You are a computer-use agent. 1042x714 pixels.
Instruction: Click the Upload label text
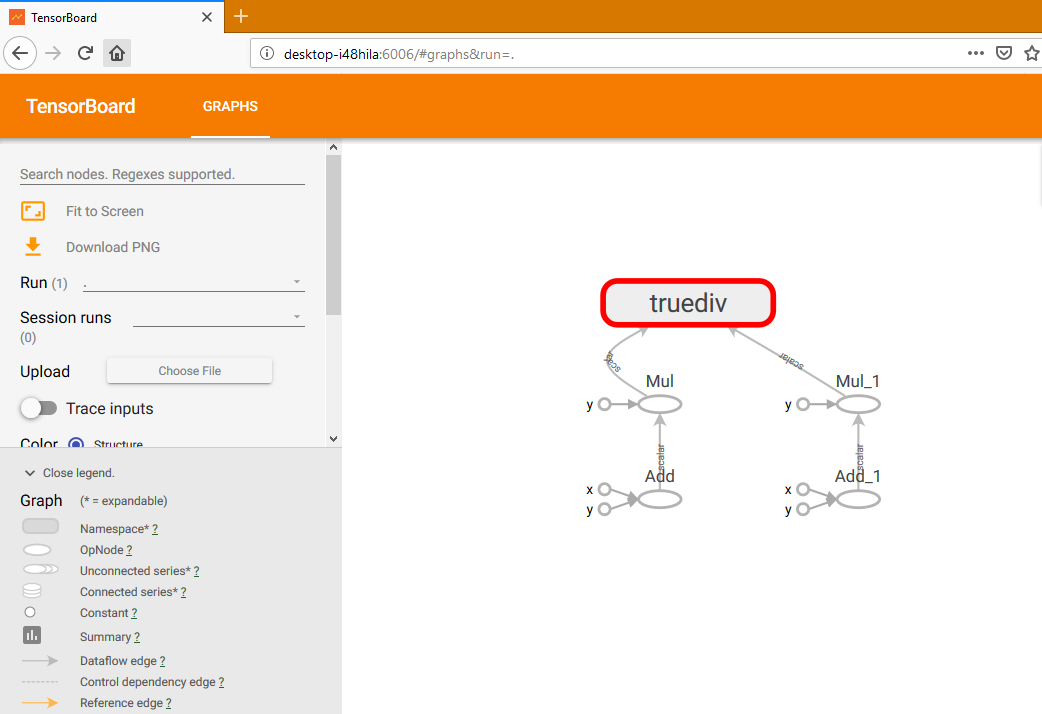[45, 372]
